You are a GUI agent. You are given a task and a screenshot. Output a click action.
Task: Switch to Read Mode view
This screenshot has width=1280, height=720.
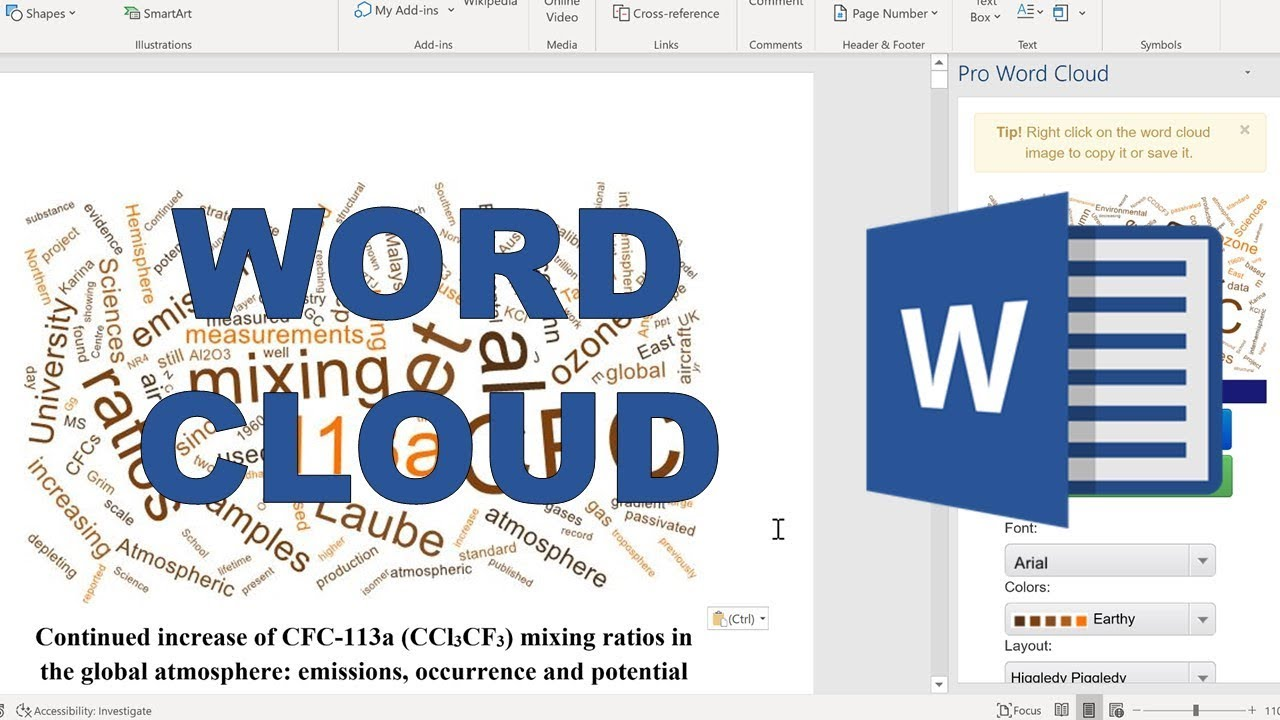(x=1062, y=710)
